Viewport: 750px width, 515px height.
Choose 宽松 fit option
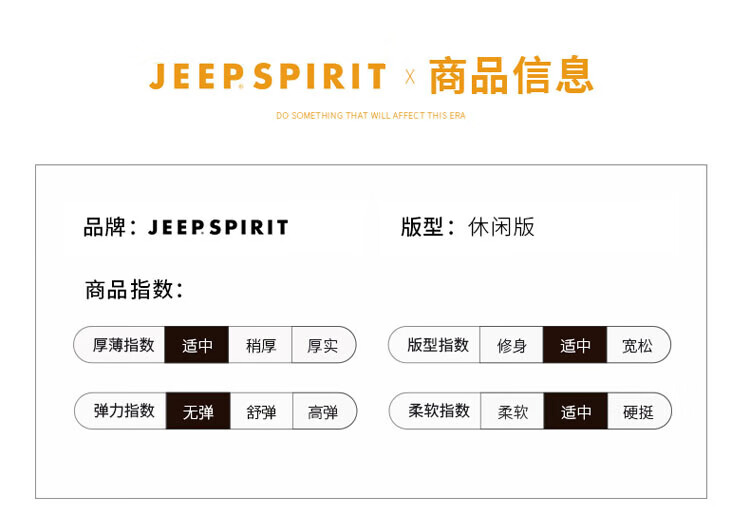[637, 346]
